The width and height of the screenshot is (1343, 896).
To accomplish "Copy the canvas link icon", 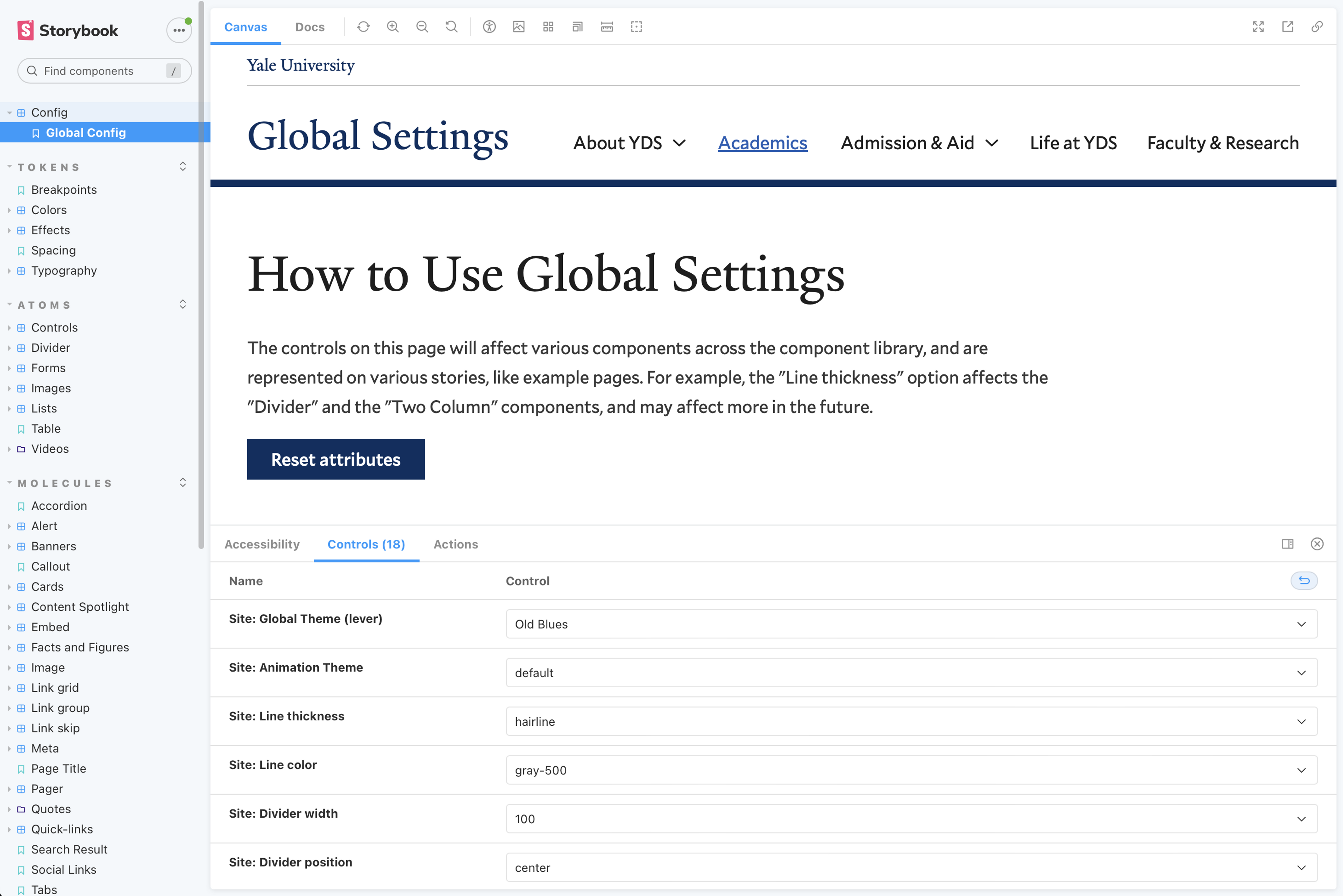I will 1317,27.
